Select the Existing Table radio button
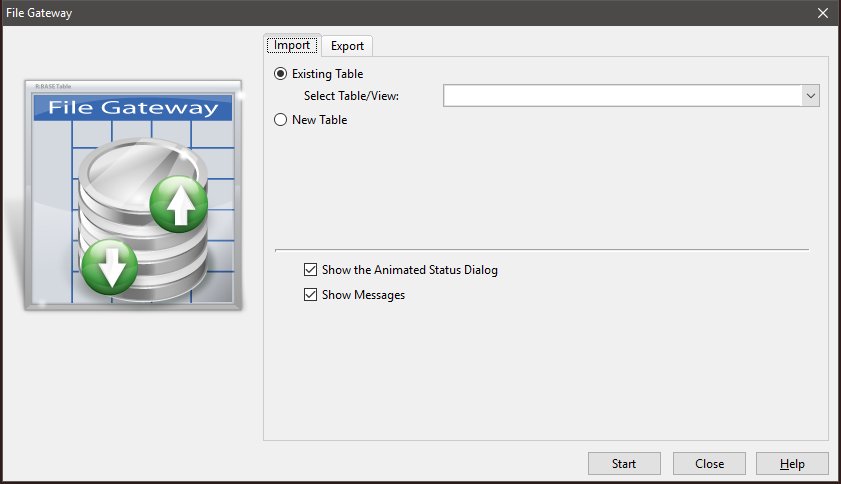841x484 pixels. pyautogui.click(x=281, y=74)
